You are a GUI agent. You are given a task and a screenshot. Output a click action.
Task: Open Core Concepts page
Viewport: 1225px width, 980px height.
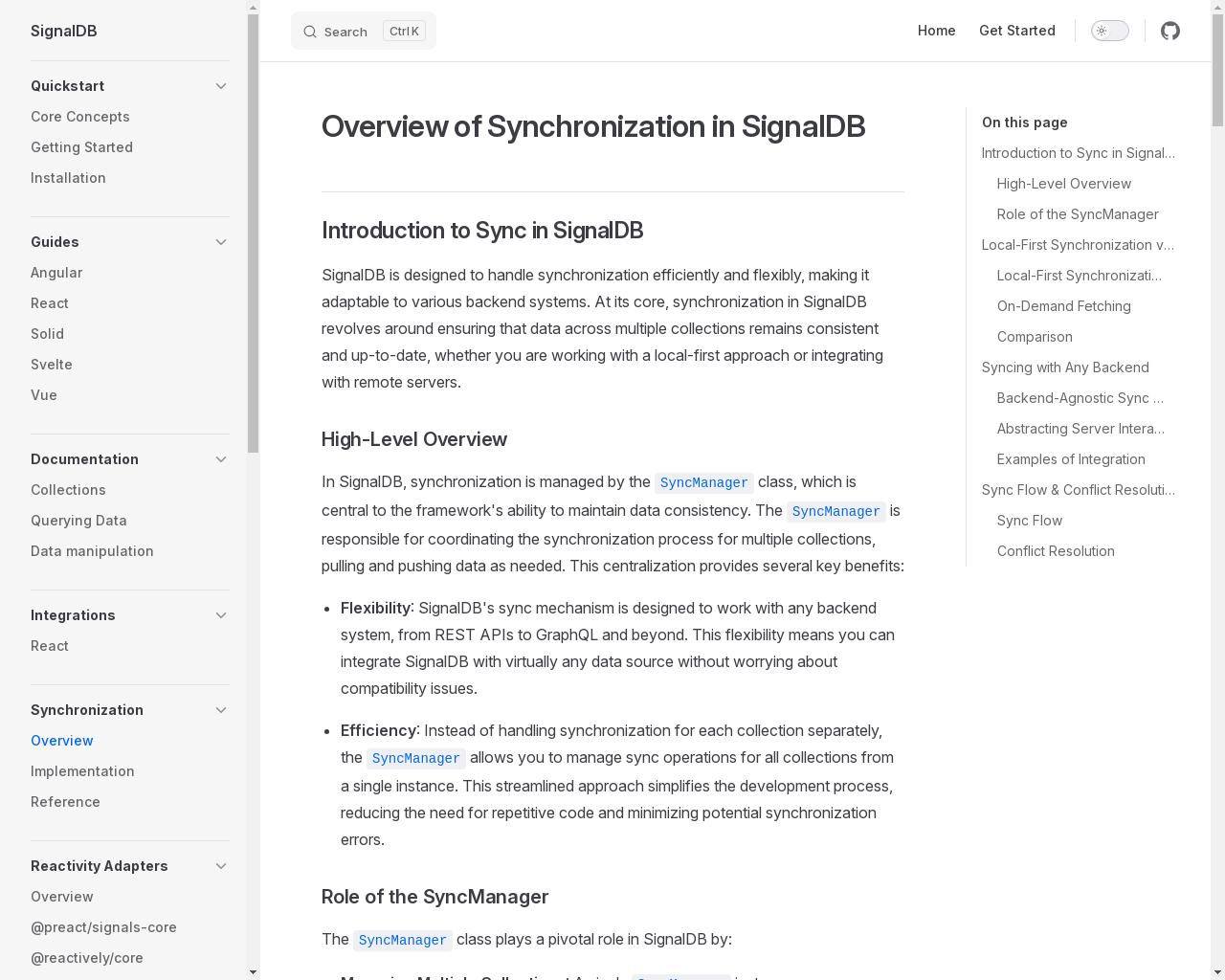pyautogui.click(x=80, y=117)
